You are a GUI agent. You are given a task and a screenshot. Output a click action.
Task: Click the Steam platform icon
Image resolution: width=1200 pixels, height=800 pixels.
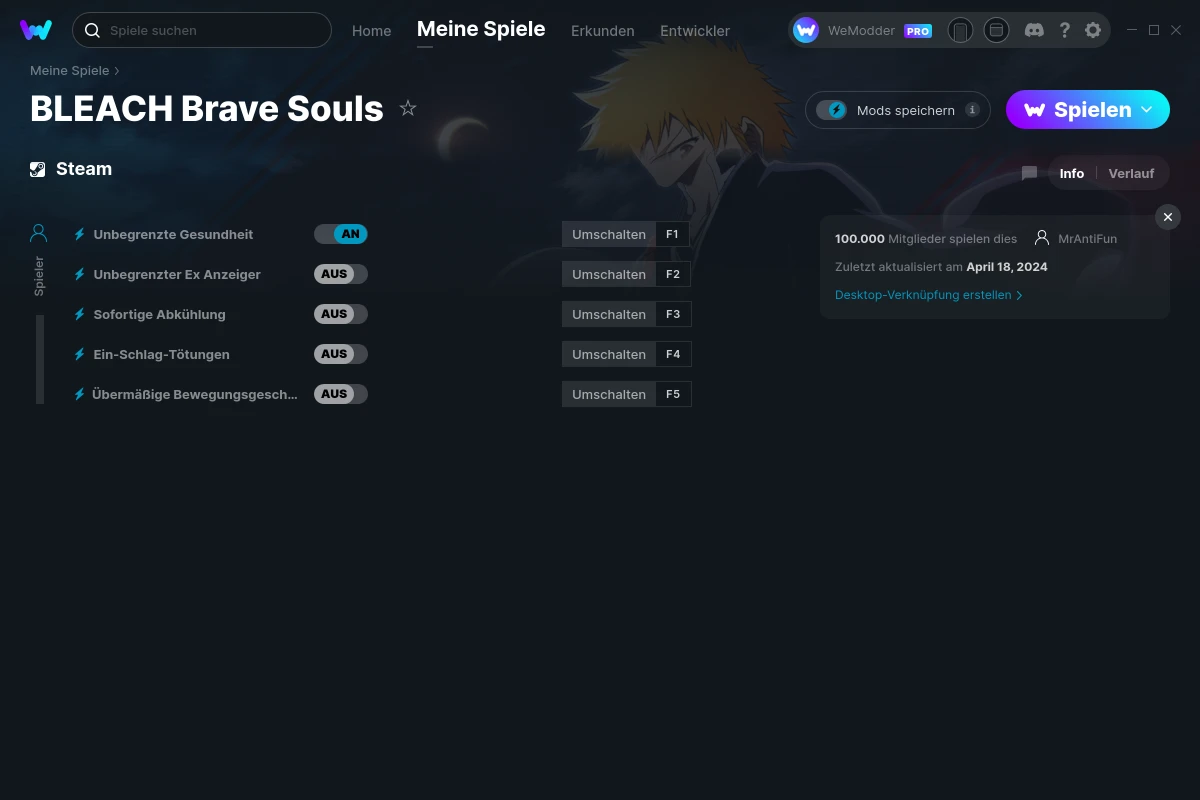point(38,168)
